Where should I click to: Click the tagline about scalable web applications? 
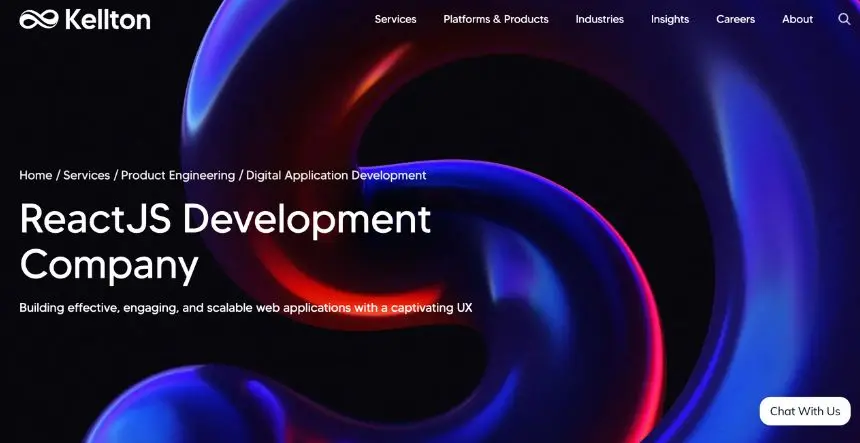[x=246, y=308]
